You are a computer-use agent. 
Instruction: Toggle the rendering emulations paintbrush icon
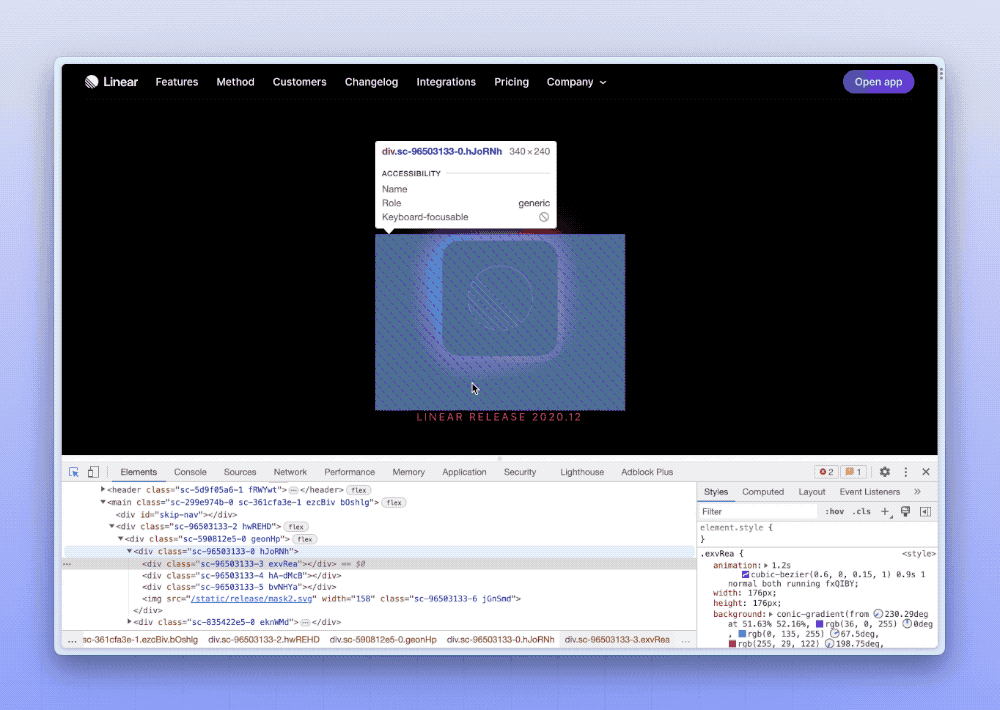[x=906, y=512]
